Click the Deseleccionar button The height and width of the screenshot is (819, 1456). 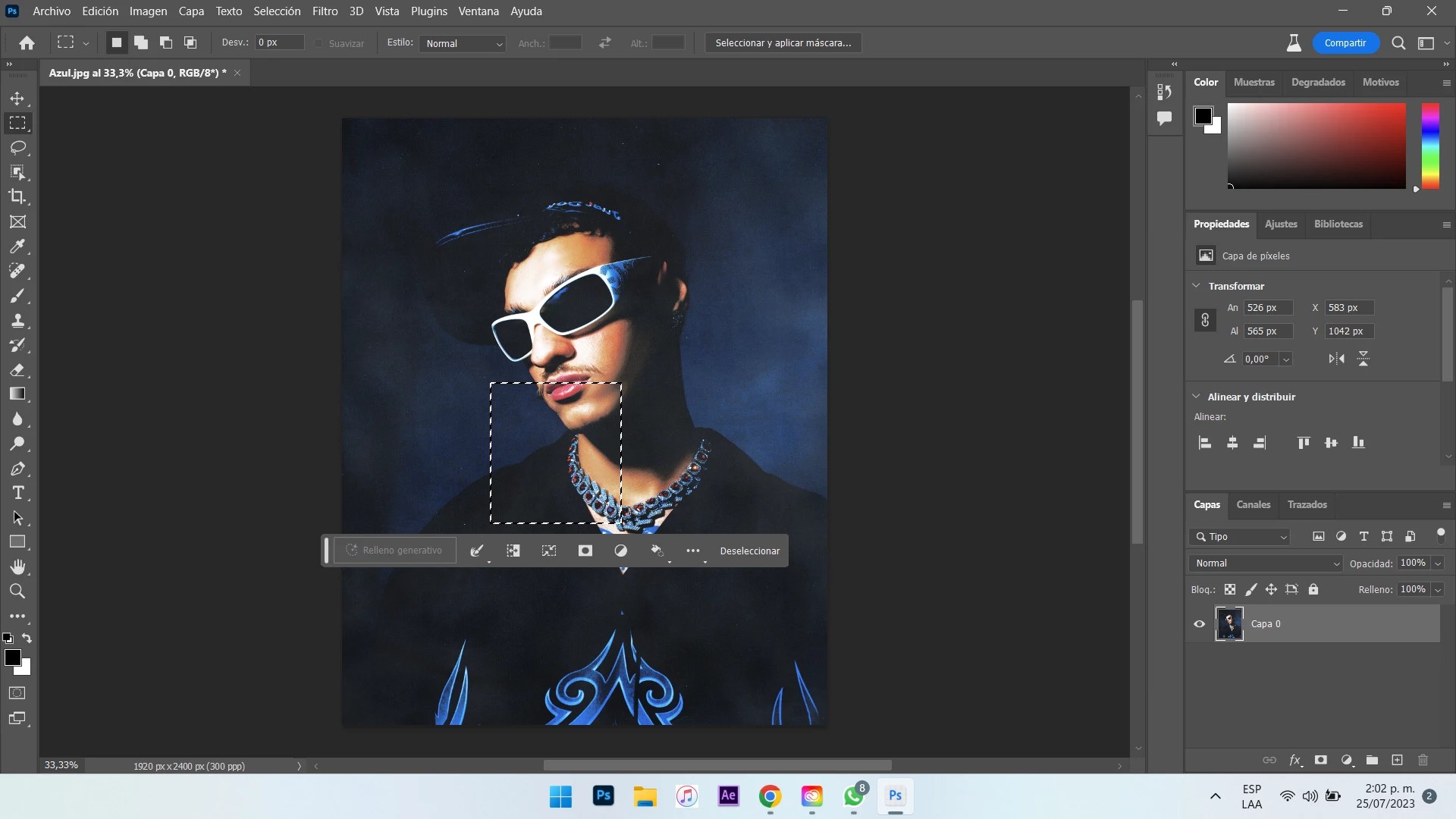coord(749,551)
